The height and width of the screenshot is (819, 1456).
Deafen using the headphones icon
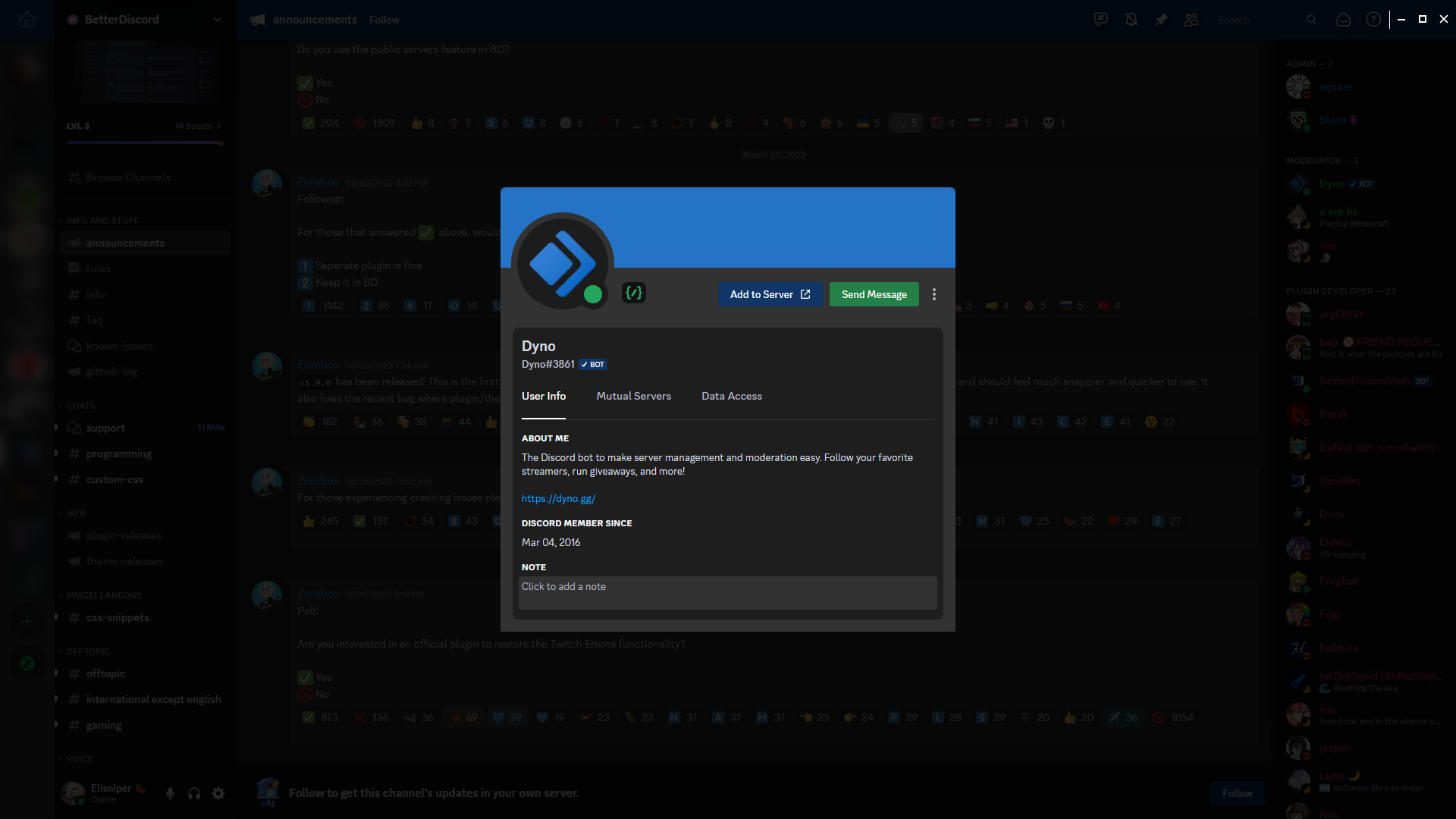coord(194,793)
